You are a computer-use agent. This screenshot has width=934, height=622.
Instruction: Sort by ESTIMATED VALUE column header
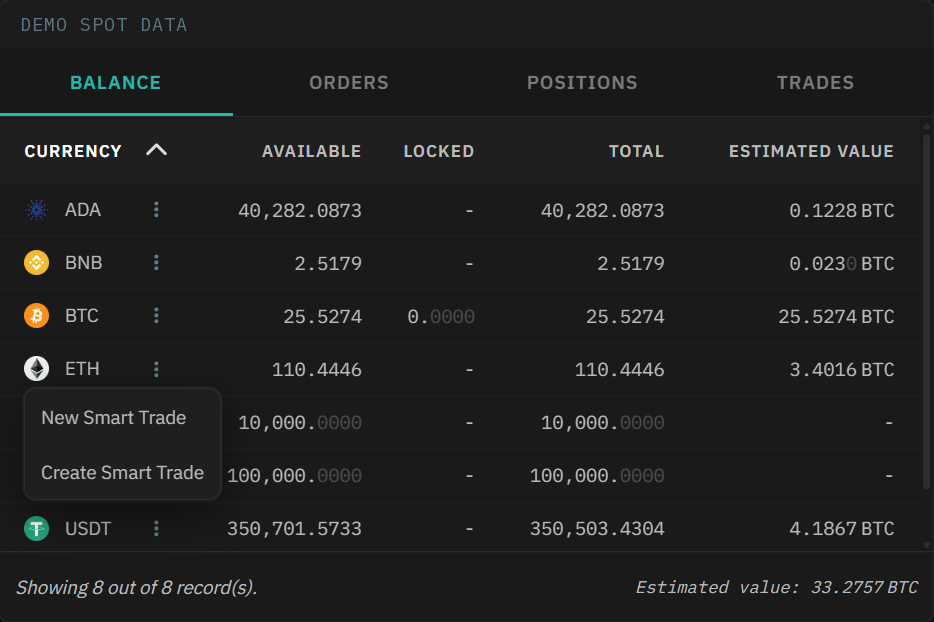(811, 151)
